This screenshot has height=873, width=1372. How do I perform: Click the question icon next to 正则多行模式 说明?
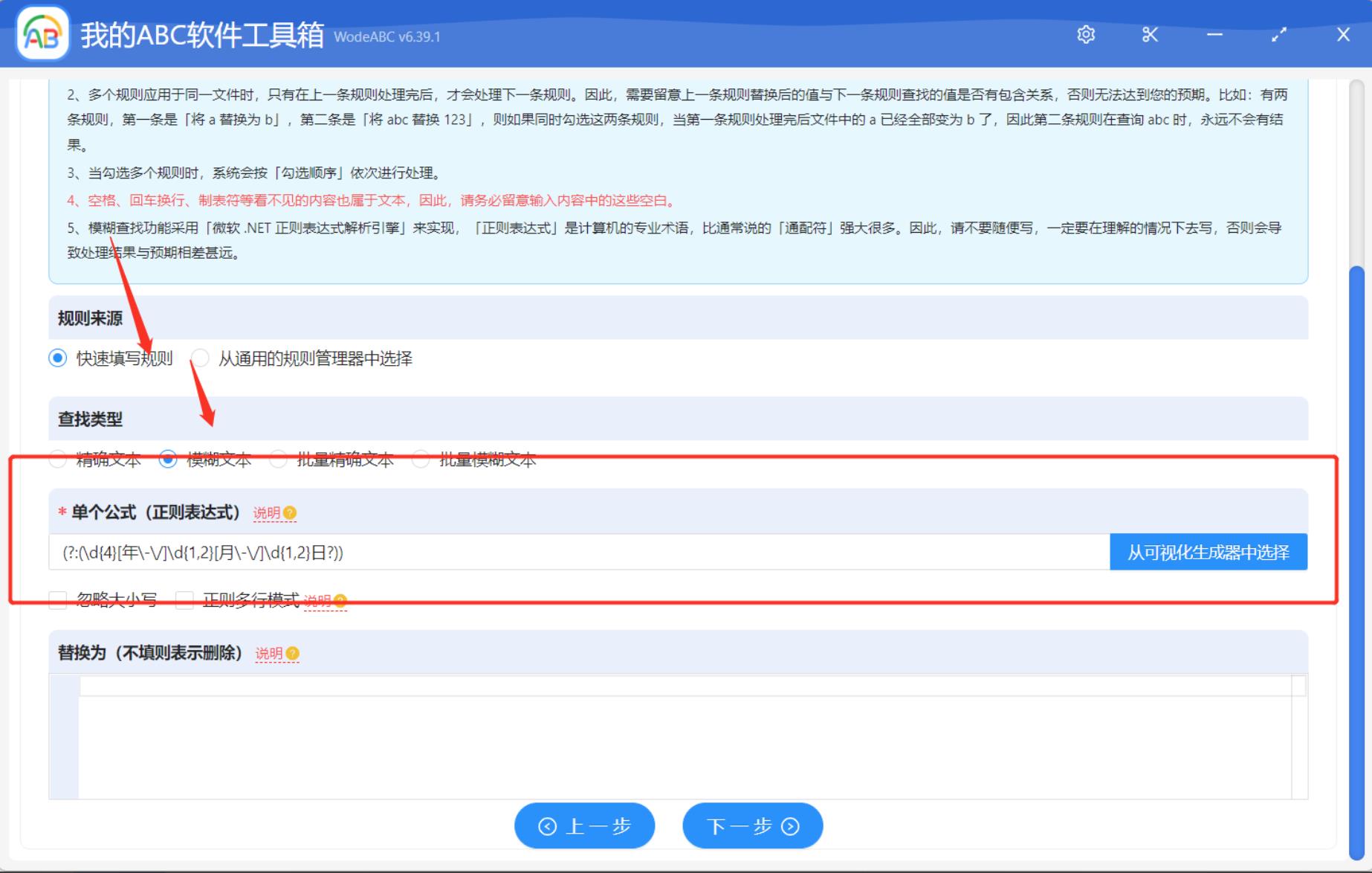click(x=340, y=601)
